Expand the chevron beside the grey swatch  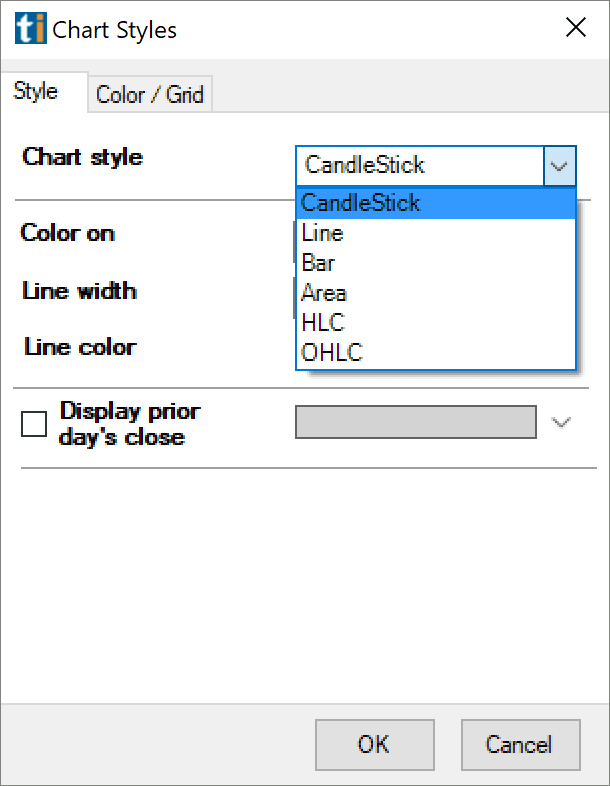click(x=561, y=422)
